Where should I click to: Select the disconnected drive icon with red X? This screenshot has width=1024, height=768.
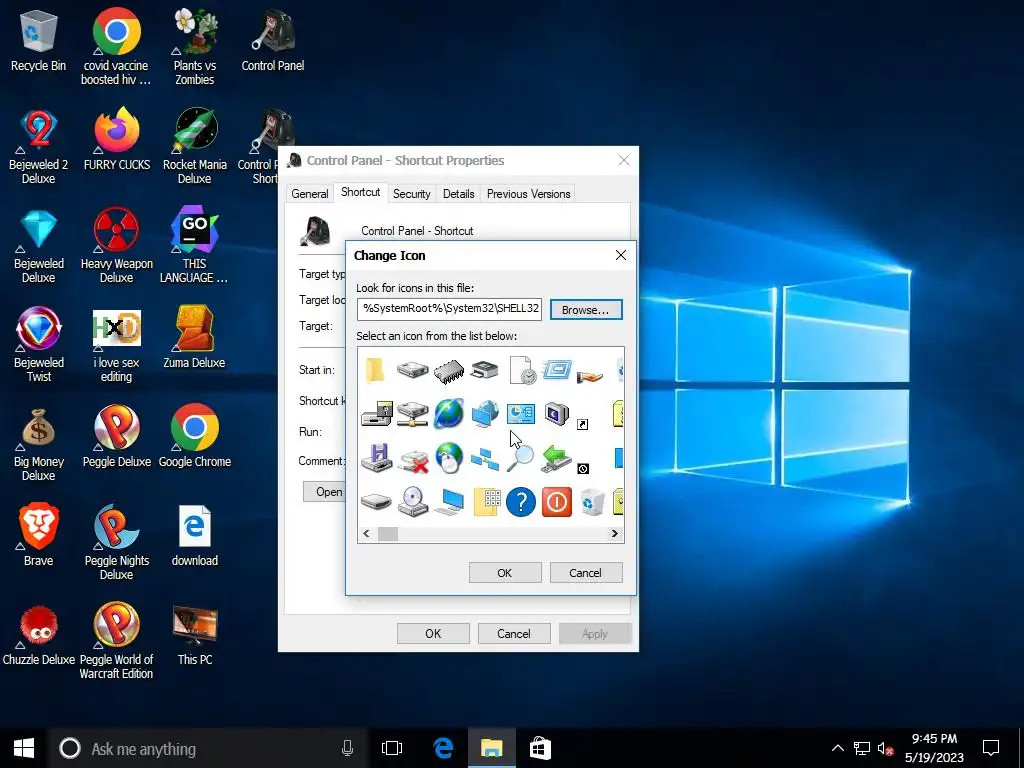click(413, 460)
